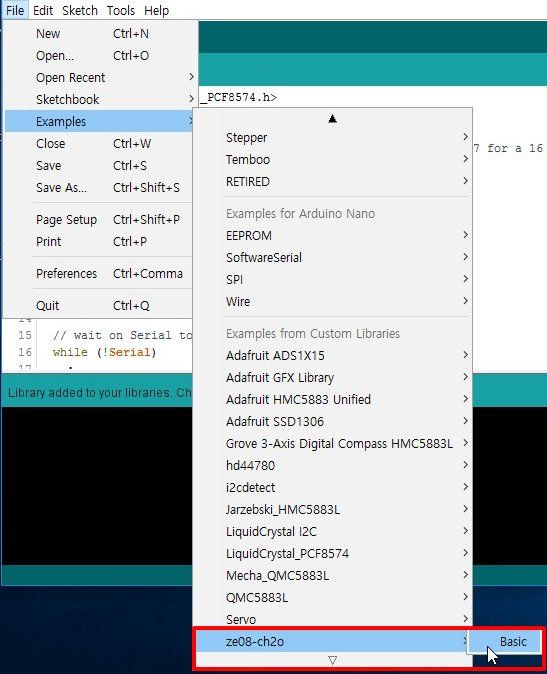
Task: Open Mecha_QMC5883L examples submenu
Action: click(333, 576)
